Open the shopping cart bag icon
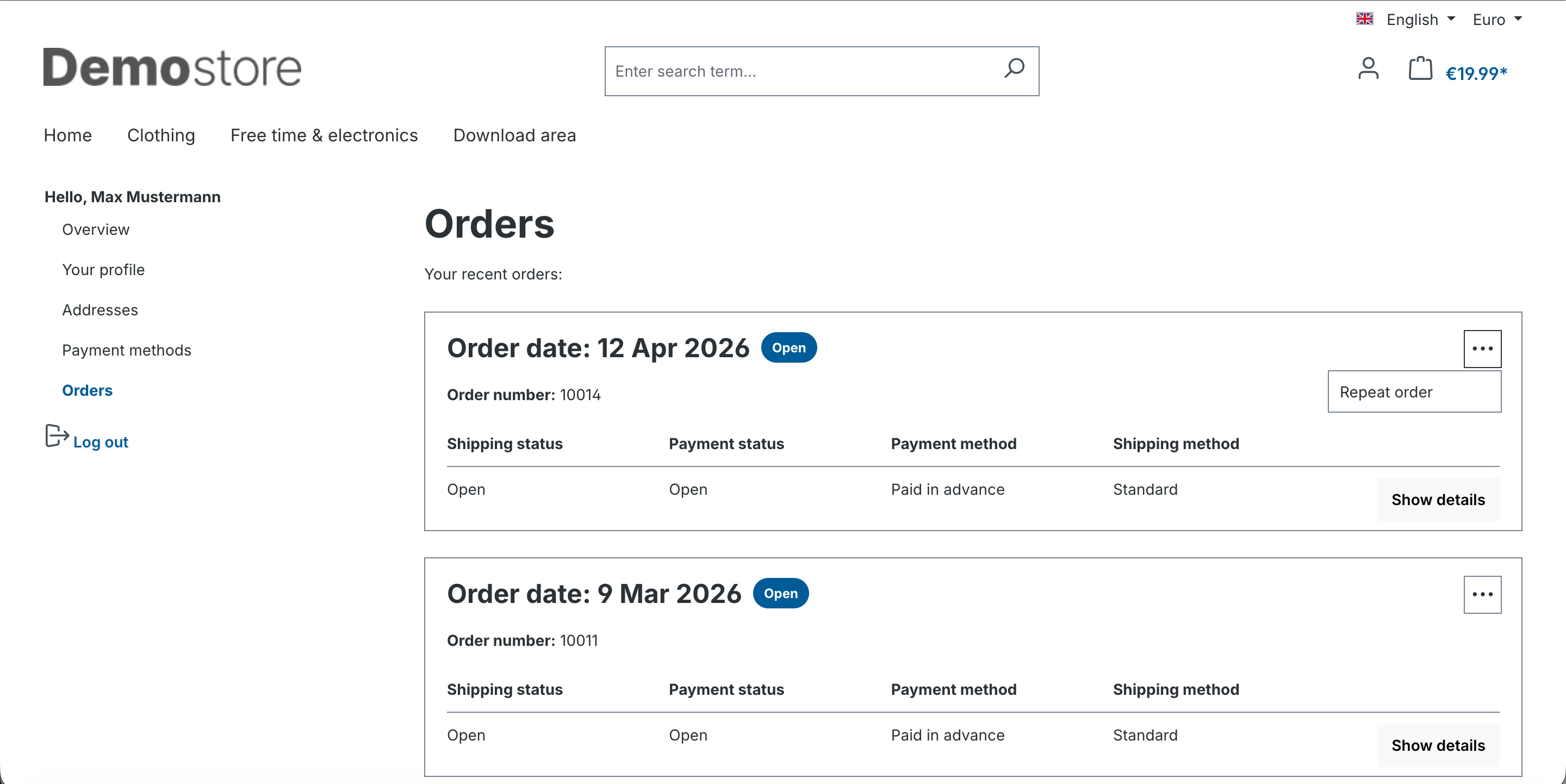Viewport: 1566px width, 784px height. pos(1420,69)
